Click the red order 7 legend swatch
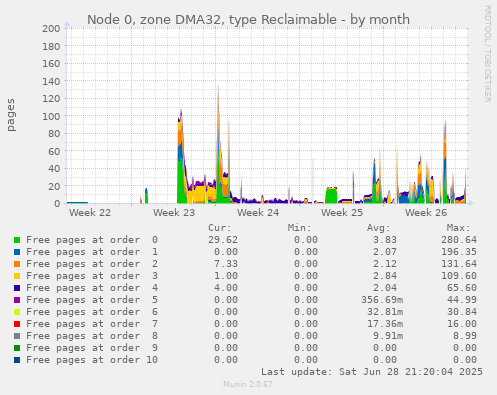Screen dimensions: 497x395 point(17,324)
